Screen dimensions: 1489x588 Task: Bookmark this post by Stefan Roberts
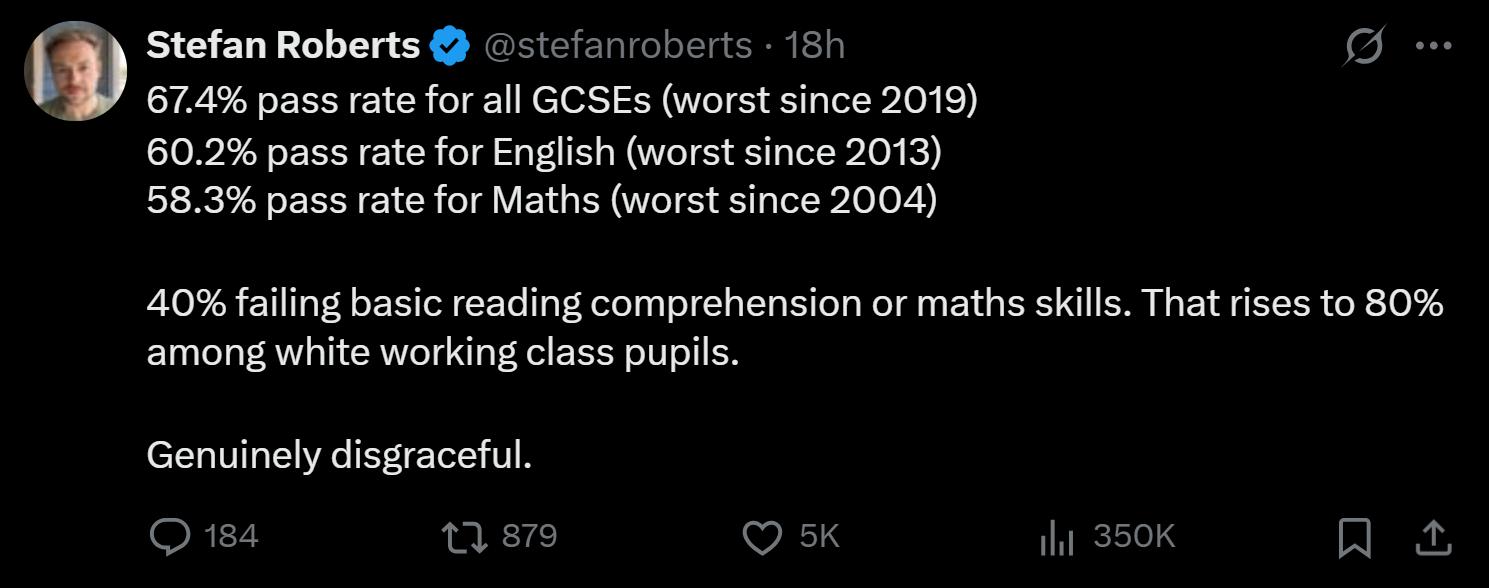[x=1354, y=538]
